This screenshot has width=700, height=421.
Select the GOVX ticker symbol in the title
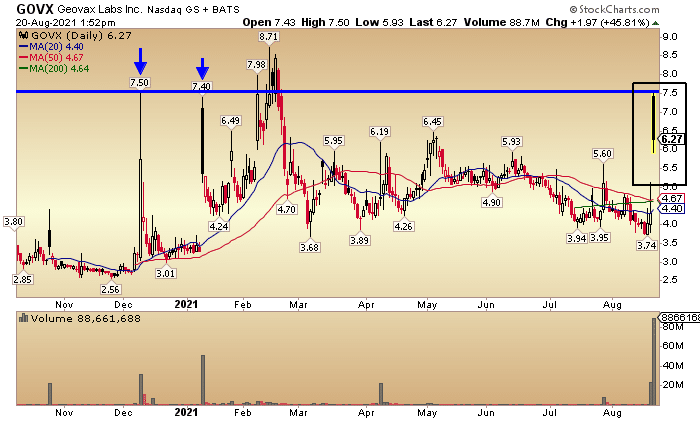point(34,9)
